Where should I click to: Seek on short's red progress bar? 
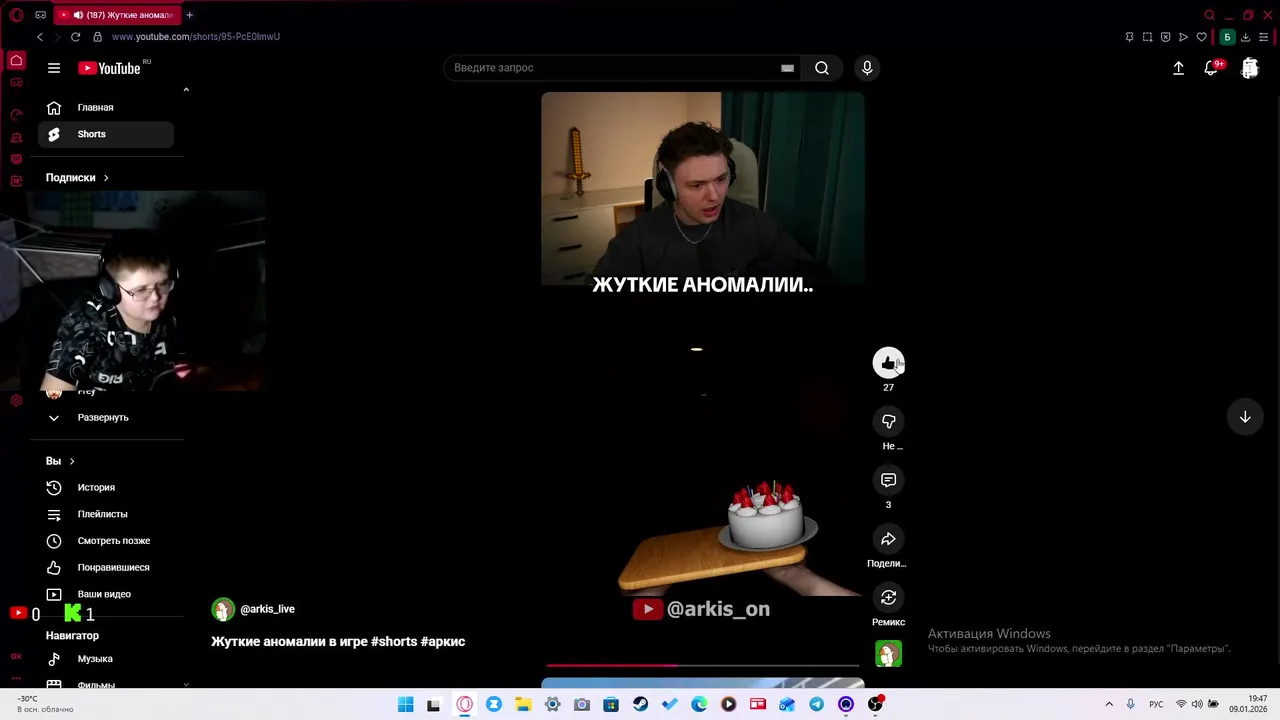pos(702,665)
